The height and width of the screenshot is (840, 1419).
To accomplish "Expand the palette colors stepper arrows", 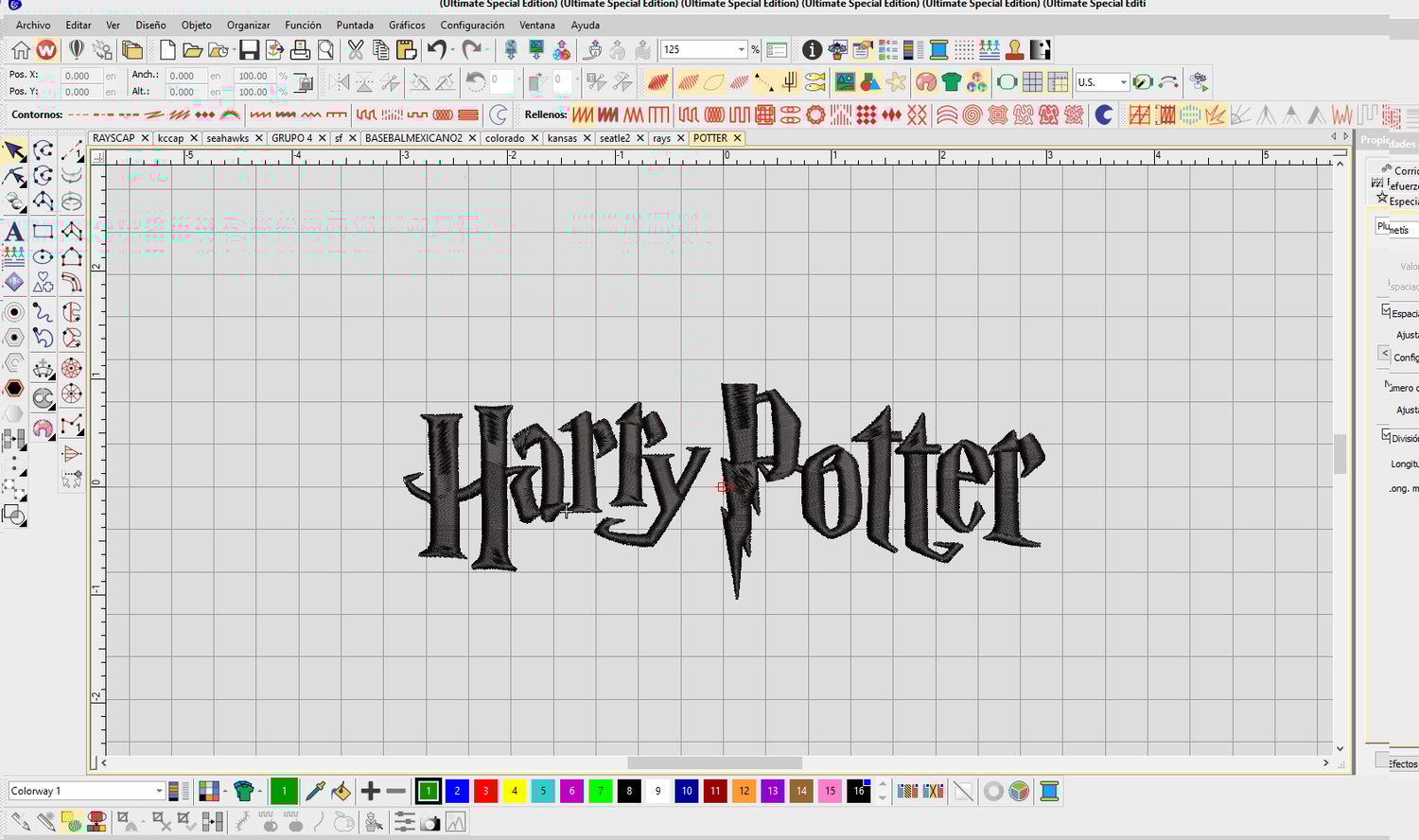I will point(883,791).
